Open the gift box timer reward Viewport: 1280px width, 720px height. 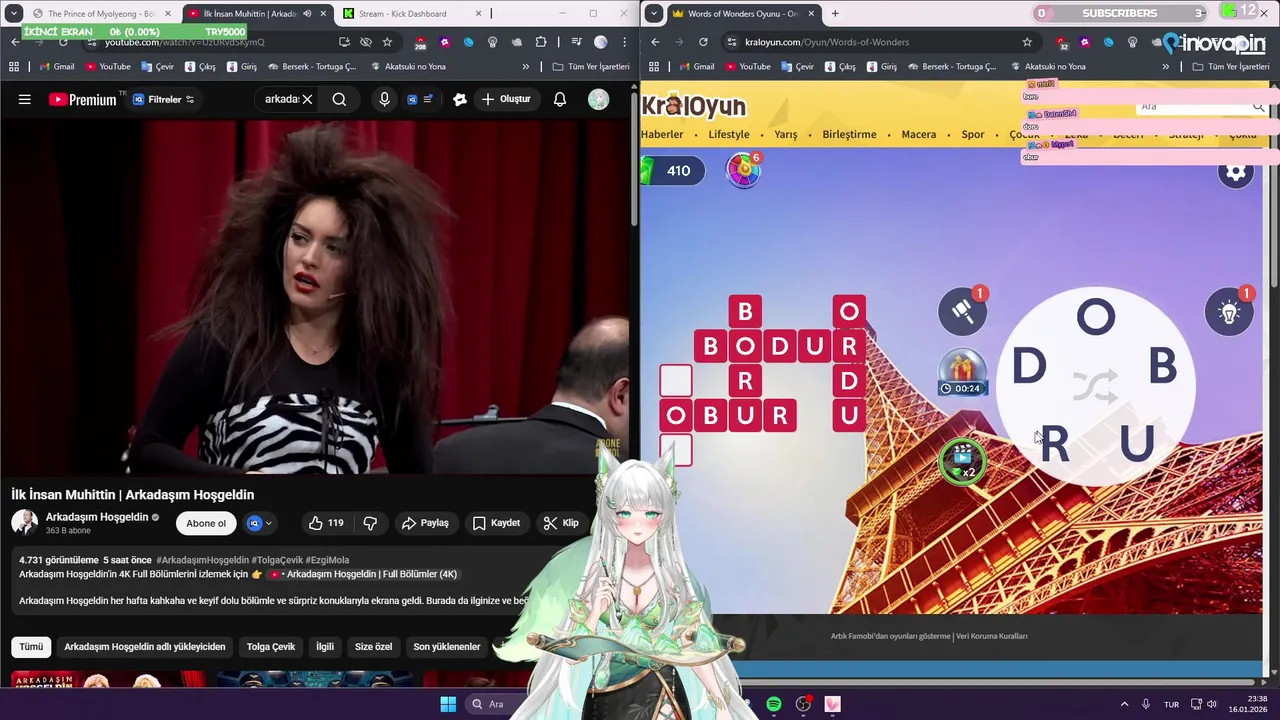pos(962,372)
